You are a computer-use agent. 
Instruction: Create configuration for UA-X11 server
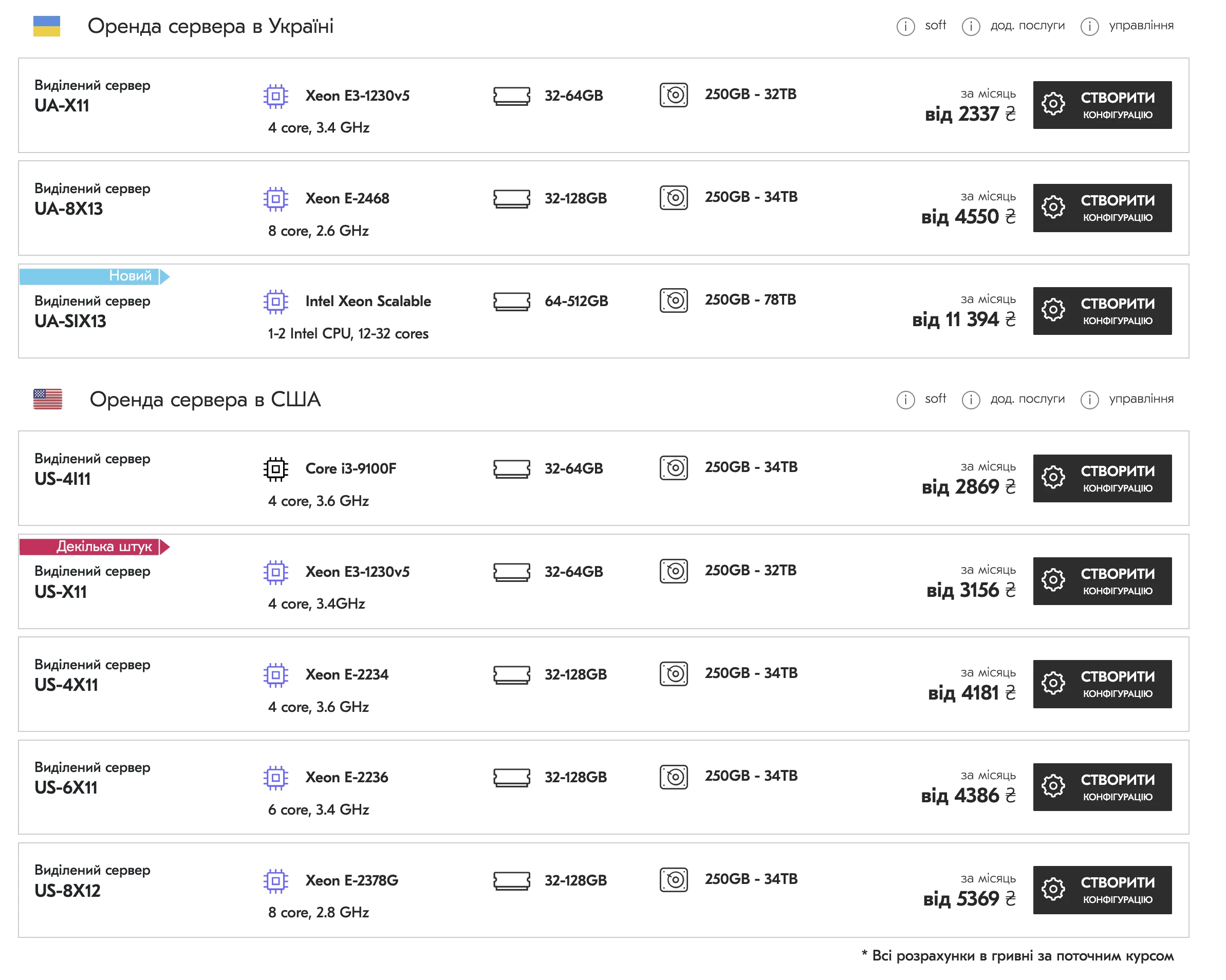pyautogui.click(x=1102, y=105)
